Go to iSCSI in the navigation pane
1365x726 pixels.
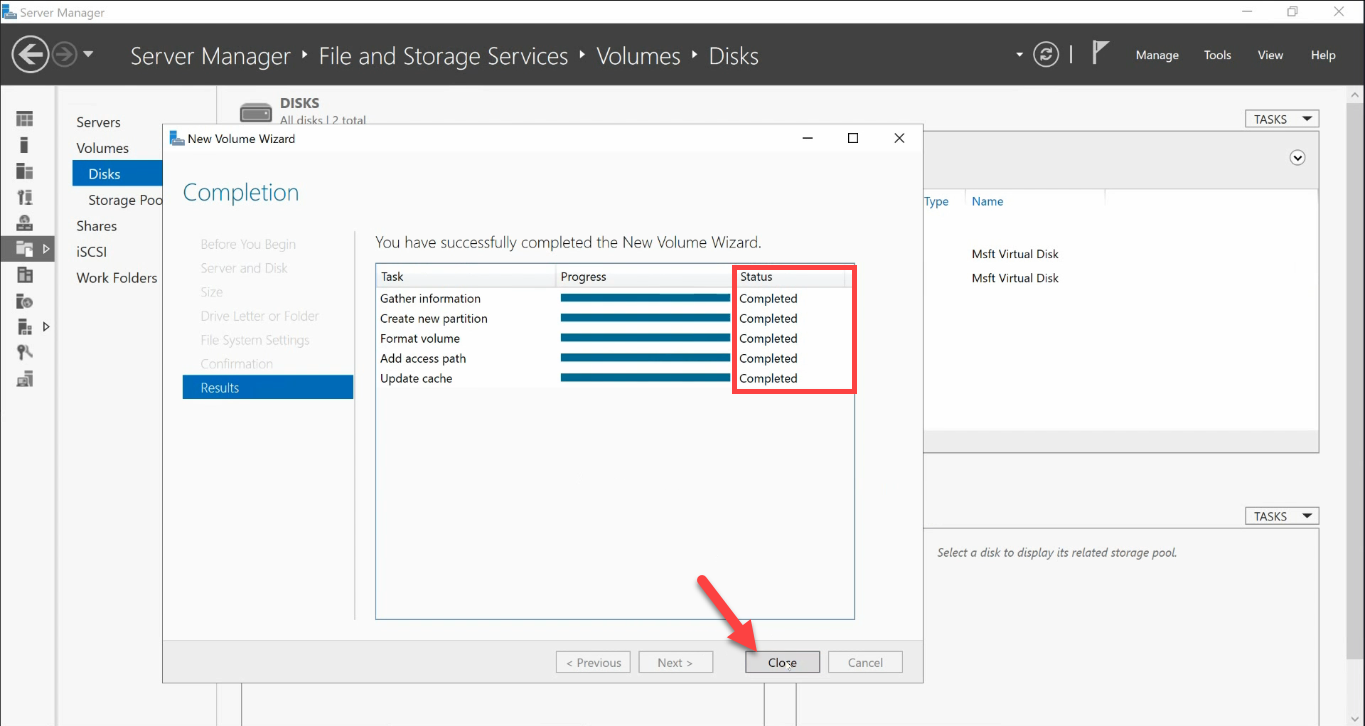(x=91, y=252)
